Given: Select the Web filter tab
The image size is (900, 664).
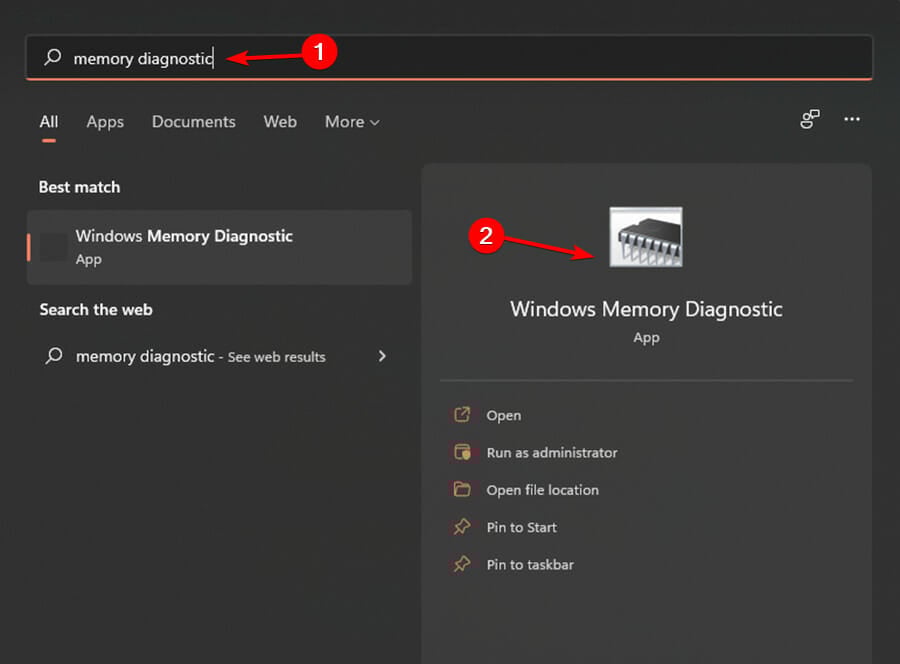Looking at the screenshot, I should (280, 122).
